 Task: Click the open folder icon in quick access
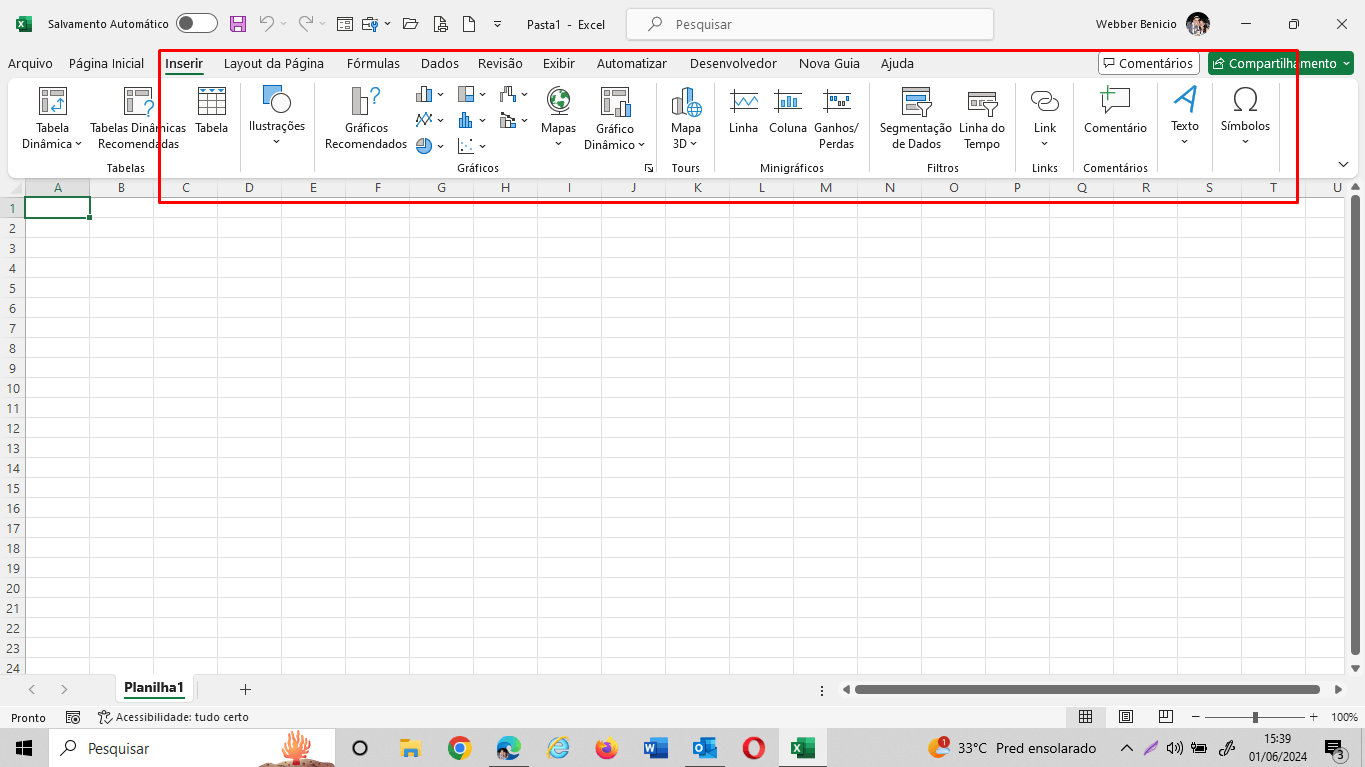pos(410,24)
